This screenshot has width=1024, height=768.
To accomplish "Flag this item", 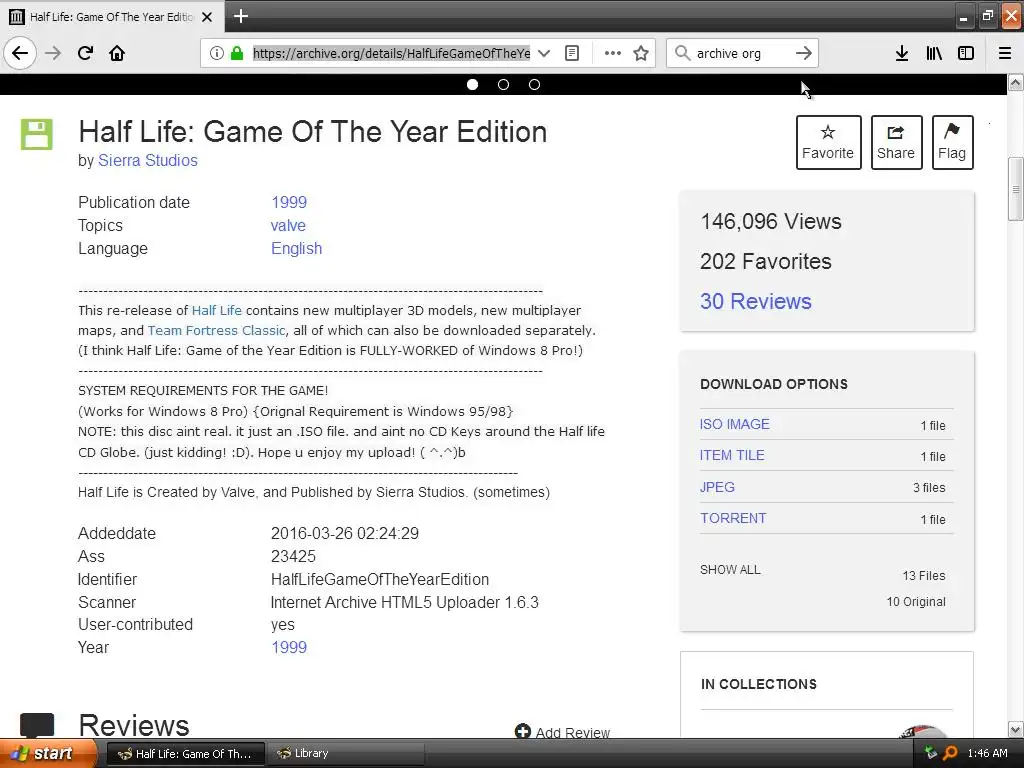I will tap(952, 142).
